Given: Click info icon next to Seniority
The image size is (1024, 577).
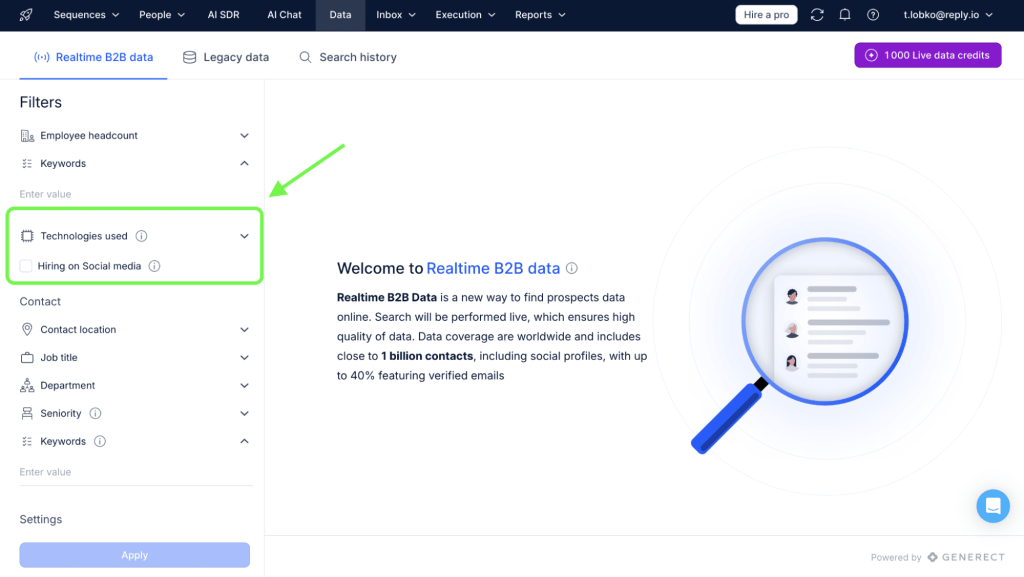Looking at the screenshot, I should click(95, 413).
